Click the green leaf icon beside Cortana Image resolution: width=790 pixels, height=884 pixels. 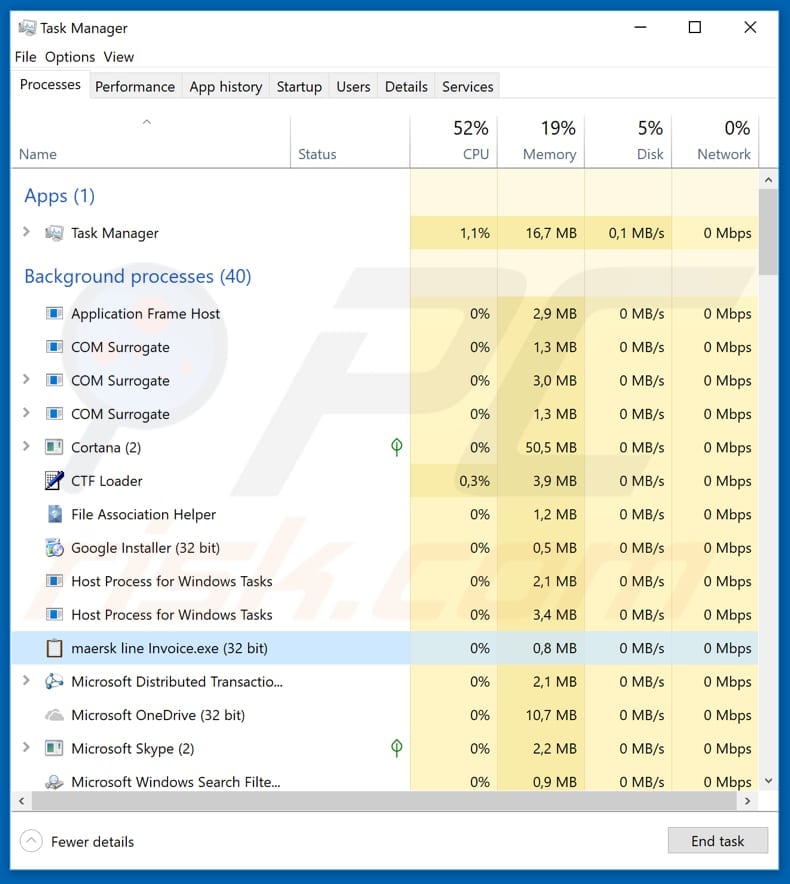pos(396,447)
